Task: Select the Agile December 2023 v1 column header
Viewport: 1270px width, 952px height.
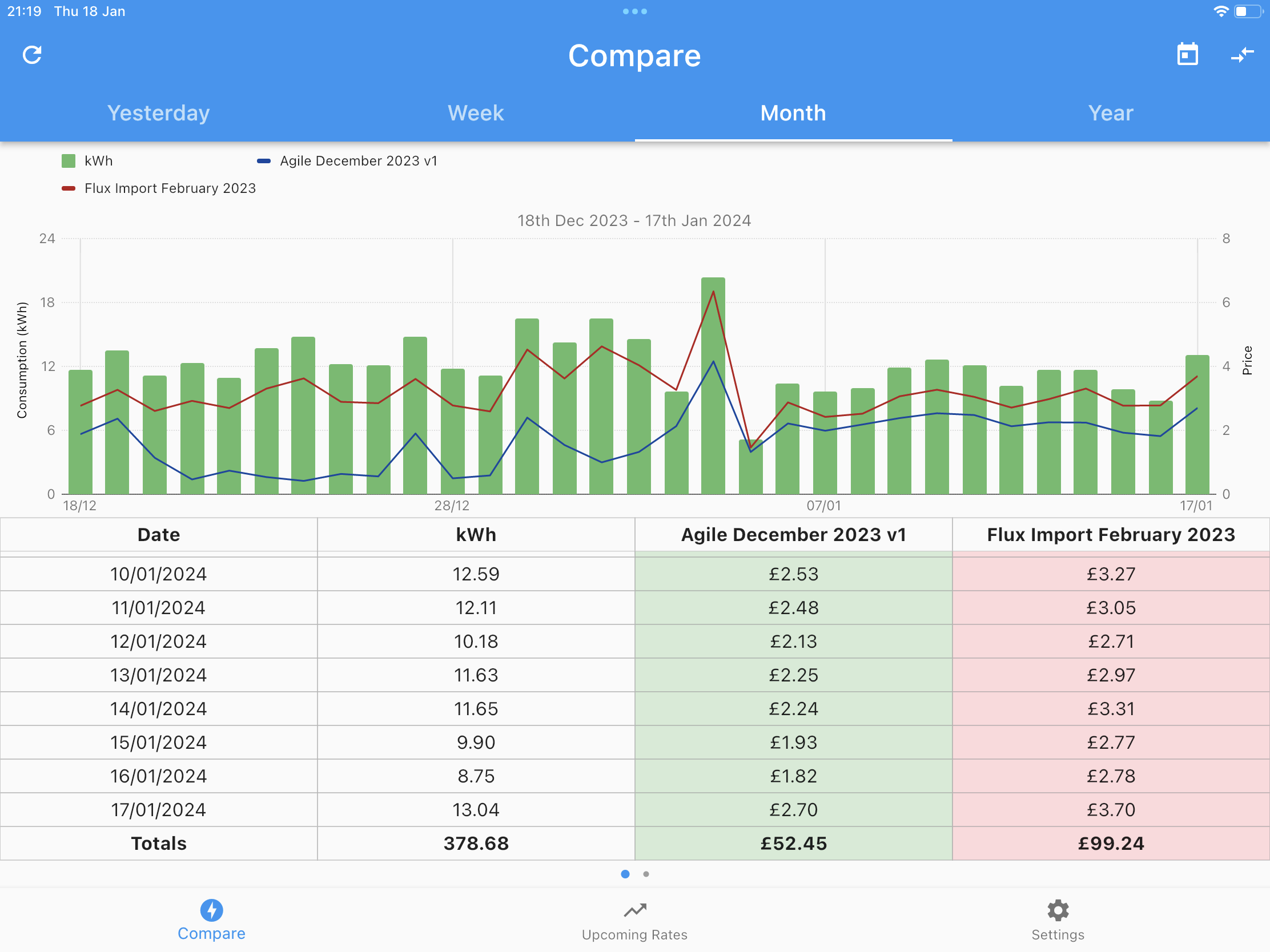Action: (793, 535)
